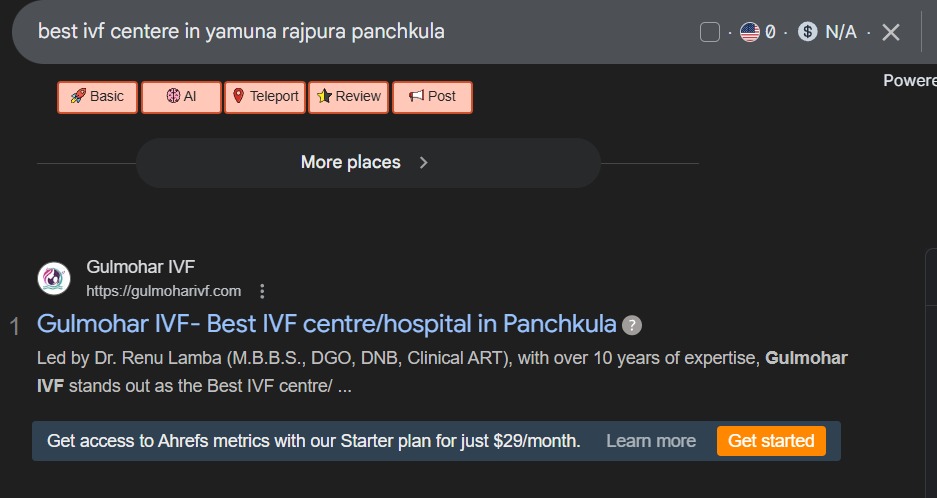Click the question mark icon beside result title
The image size is (937, 498).
(632, 325)
